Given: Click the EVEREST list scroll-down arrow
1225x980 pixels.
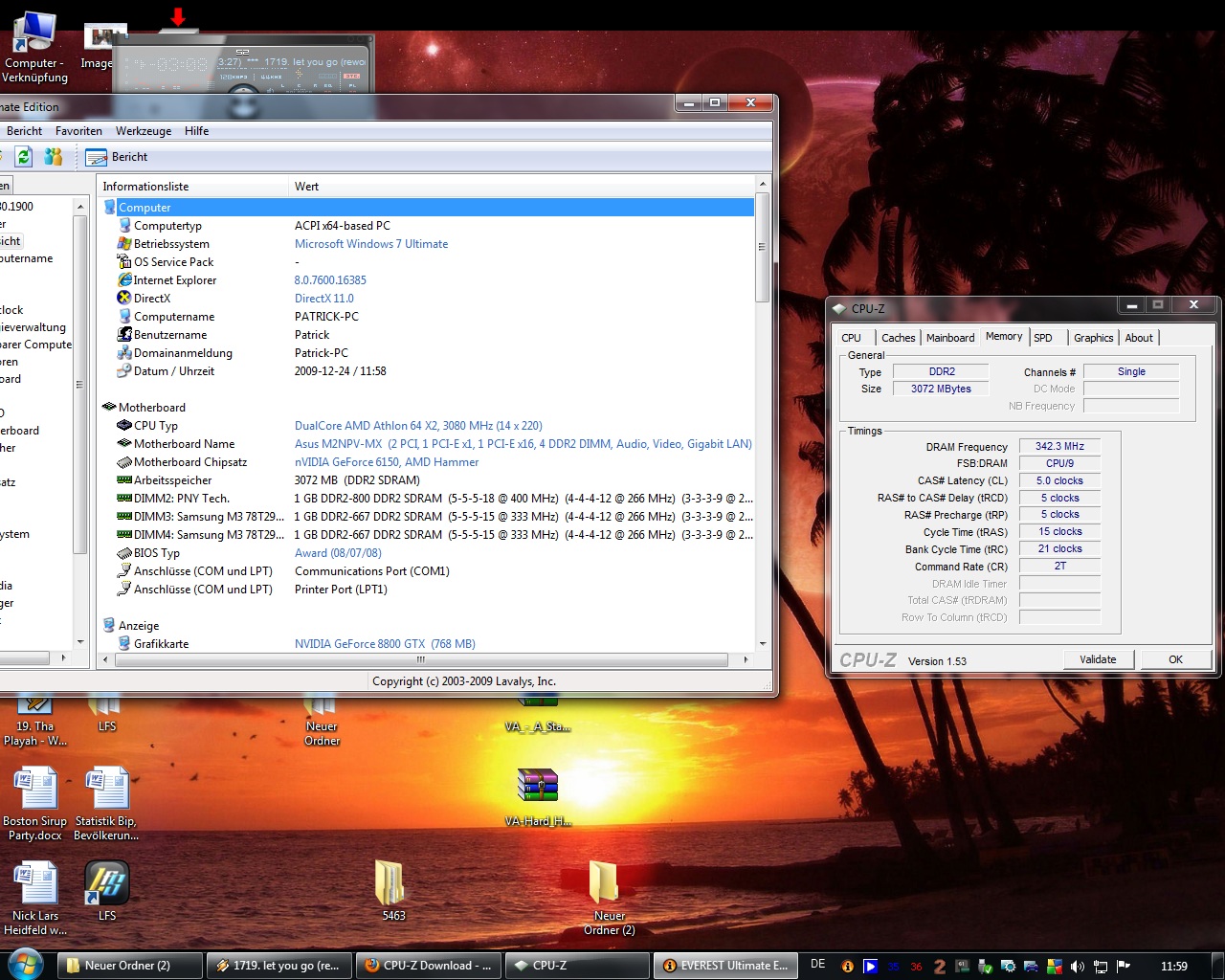Looking at the screenshot, I should point(762,643).
